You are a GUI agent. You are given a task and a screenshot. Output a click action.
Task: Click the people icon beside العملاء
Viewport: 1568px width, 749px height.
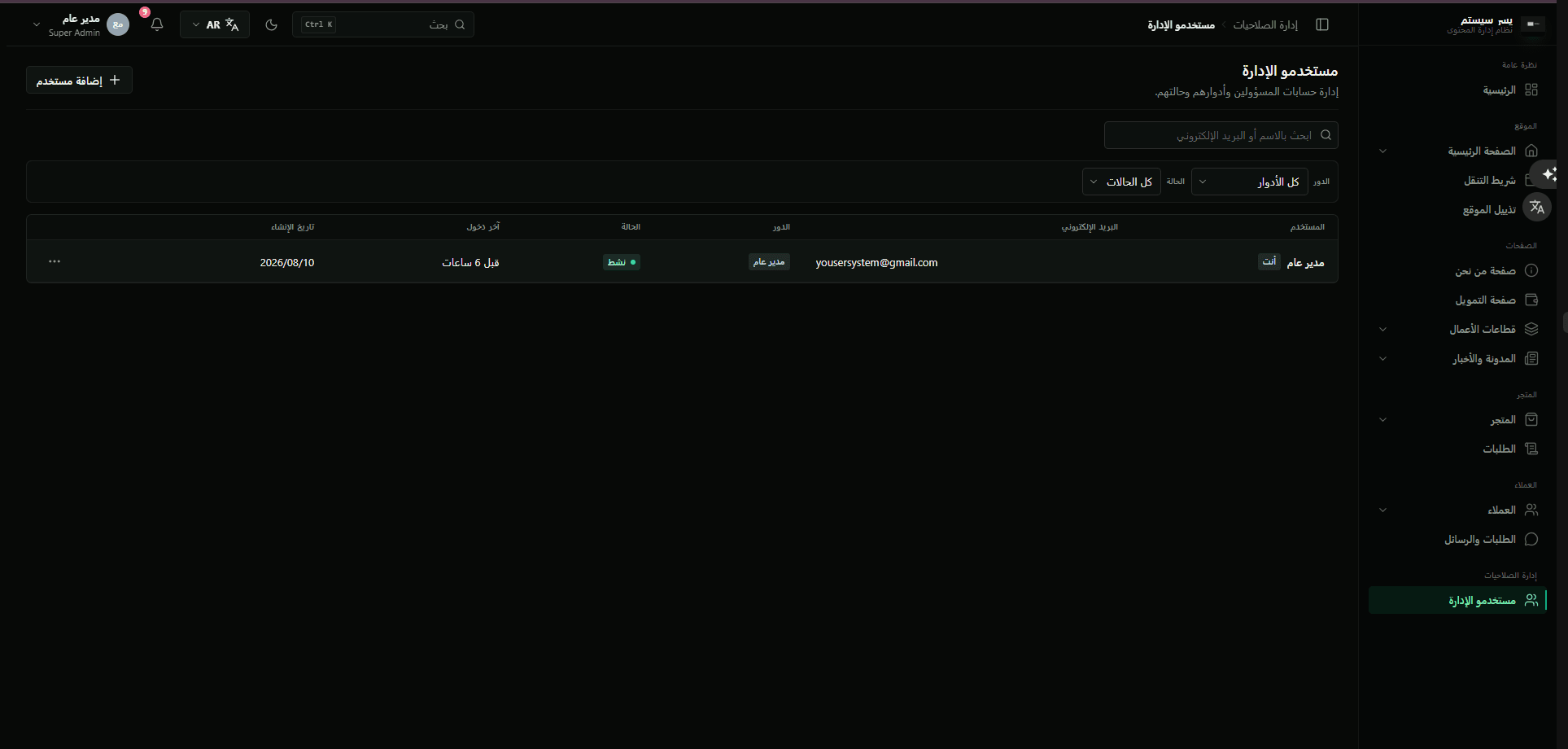pyautogui.click(x=1531, y=510)
